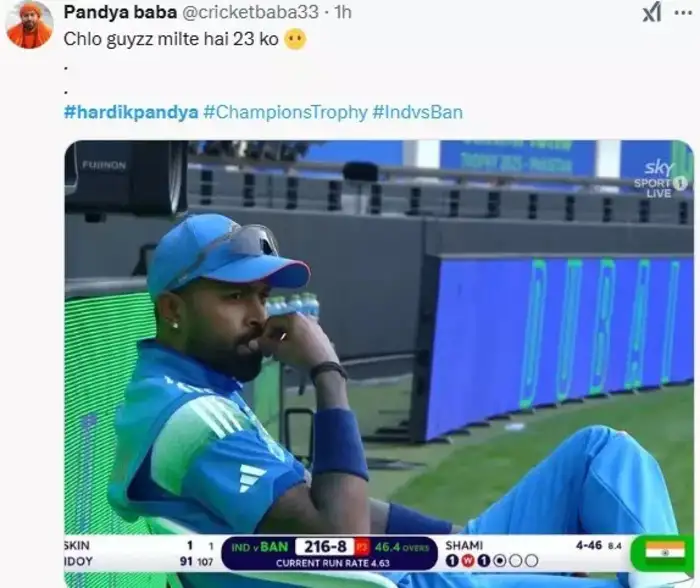Click the Current Run Rate 4.63 text

click(x=333, y=563)
